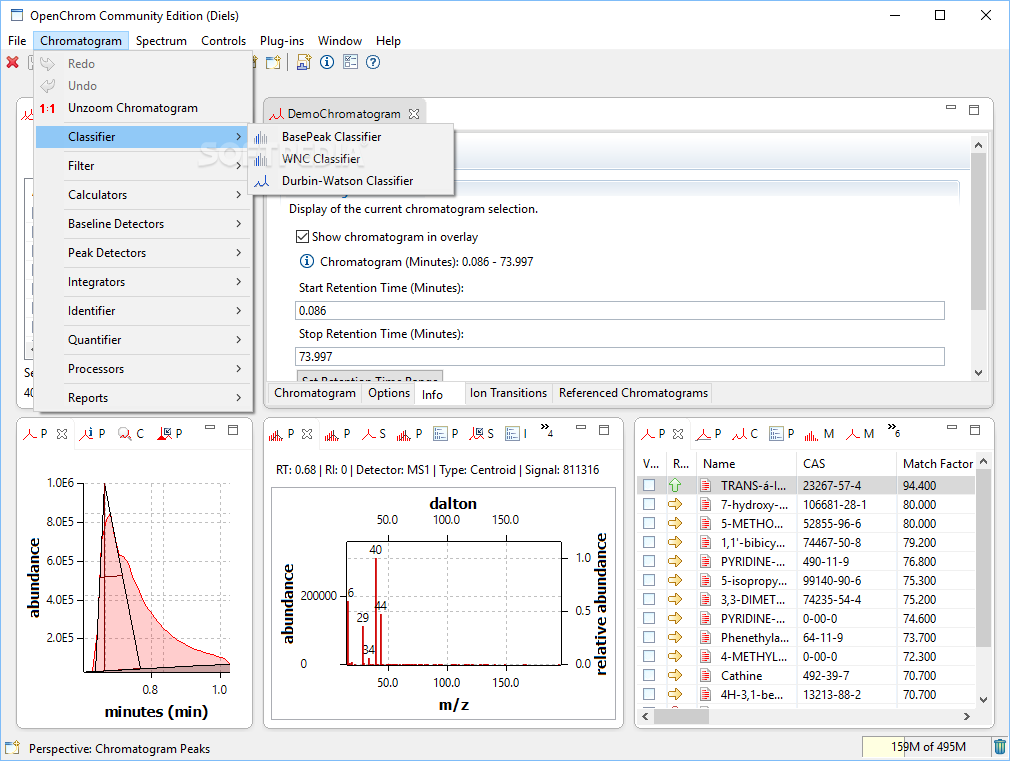
Task: Maximize the identification targets table panel
Action: click(975, 429)
